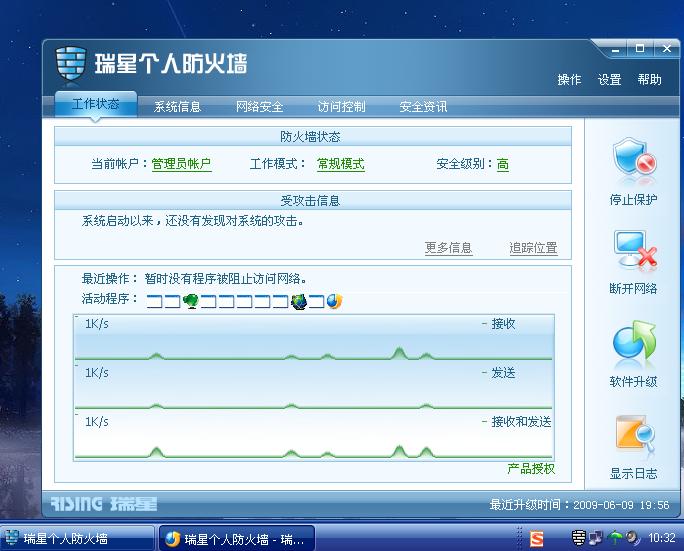
Task: Click the 活动程序 label
Action: coord(109,299)
